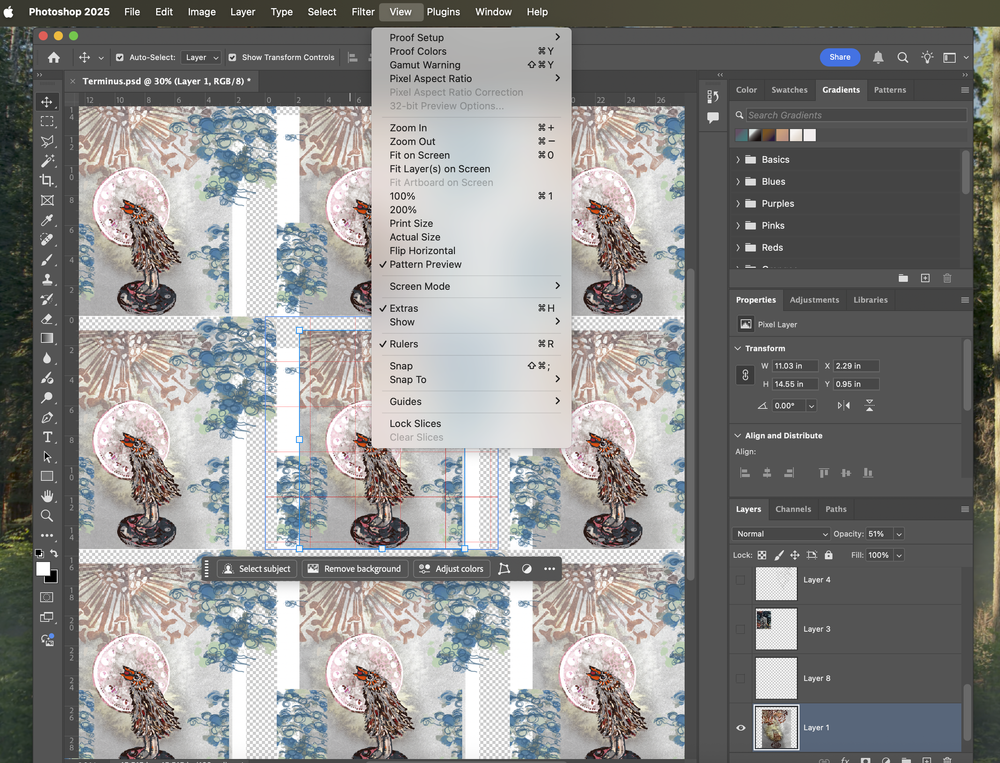The height and width of the screenshot is (763, 1000).
Task: Select the Type tool in toolbar
Action: pyautogui.click(x=47, y=437)
